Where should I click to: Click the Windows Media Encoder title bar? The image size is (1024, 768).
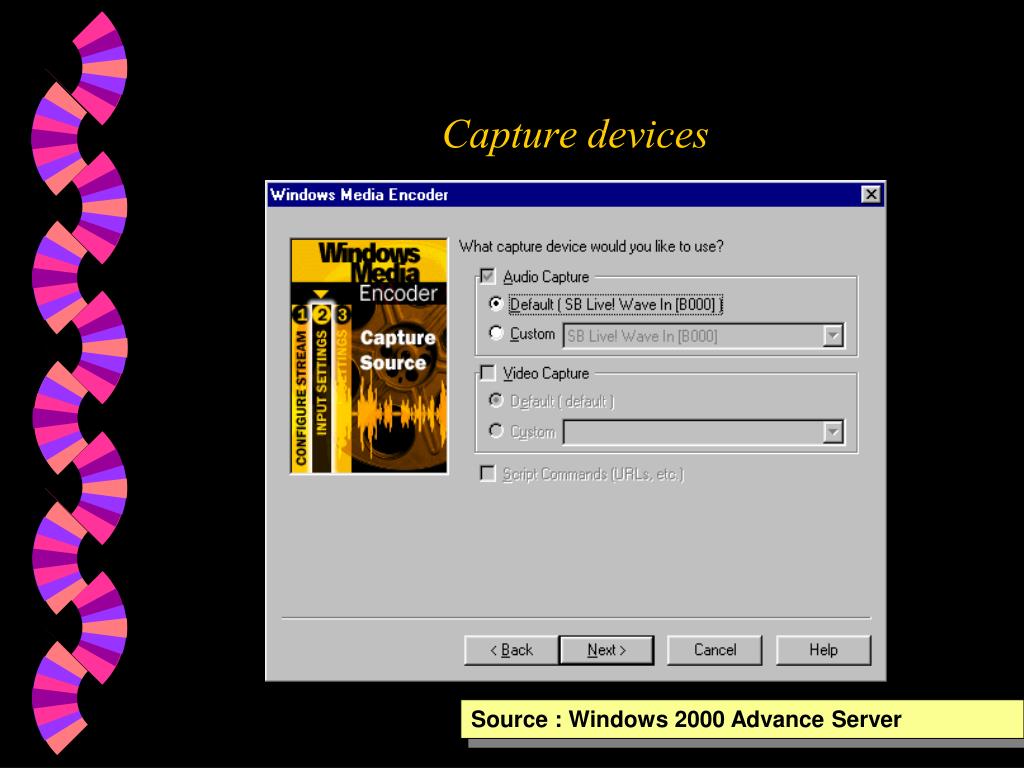pyautogui.click(x=575, y=195)
